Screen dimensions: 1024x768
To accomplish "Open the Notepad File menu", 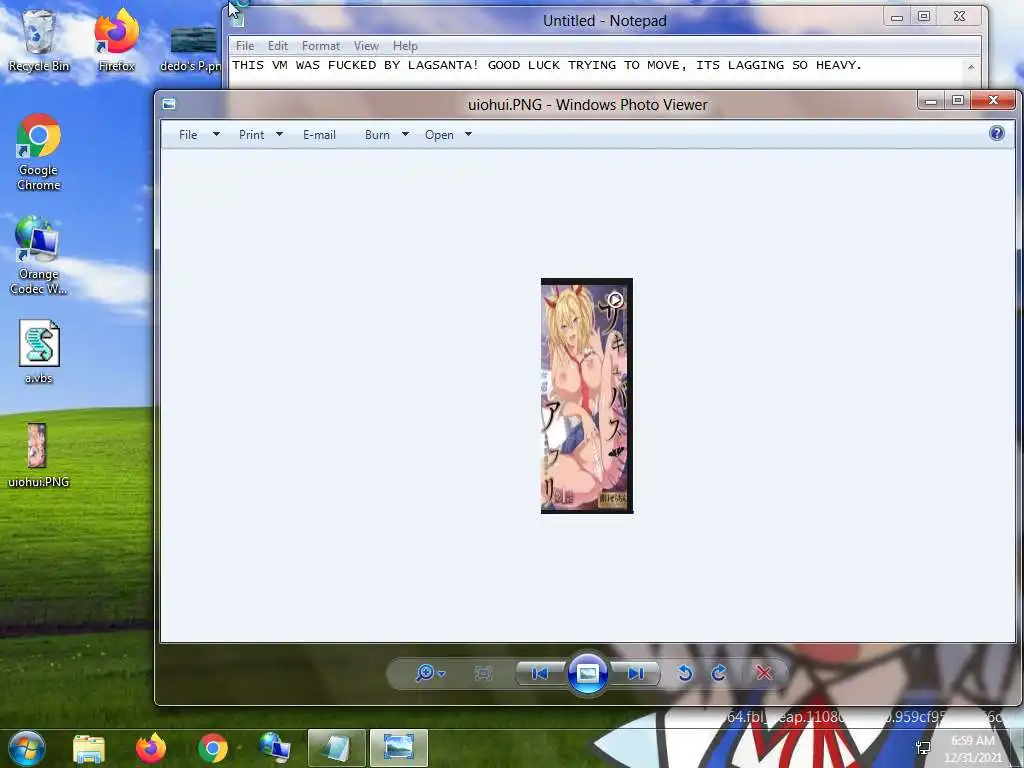I will click(245, 46).
